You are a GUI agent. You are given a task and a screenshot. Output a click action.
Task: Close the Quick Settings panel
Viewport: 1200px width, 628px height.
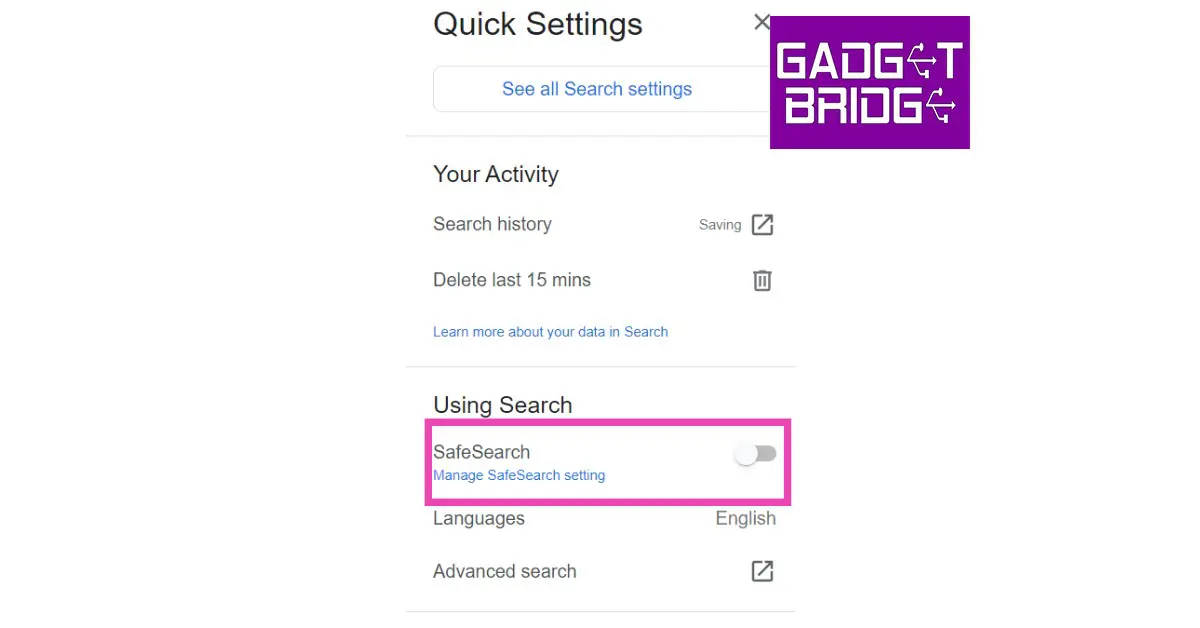coord(762,23)
